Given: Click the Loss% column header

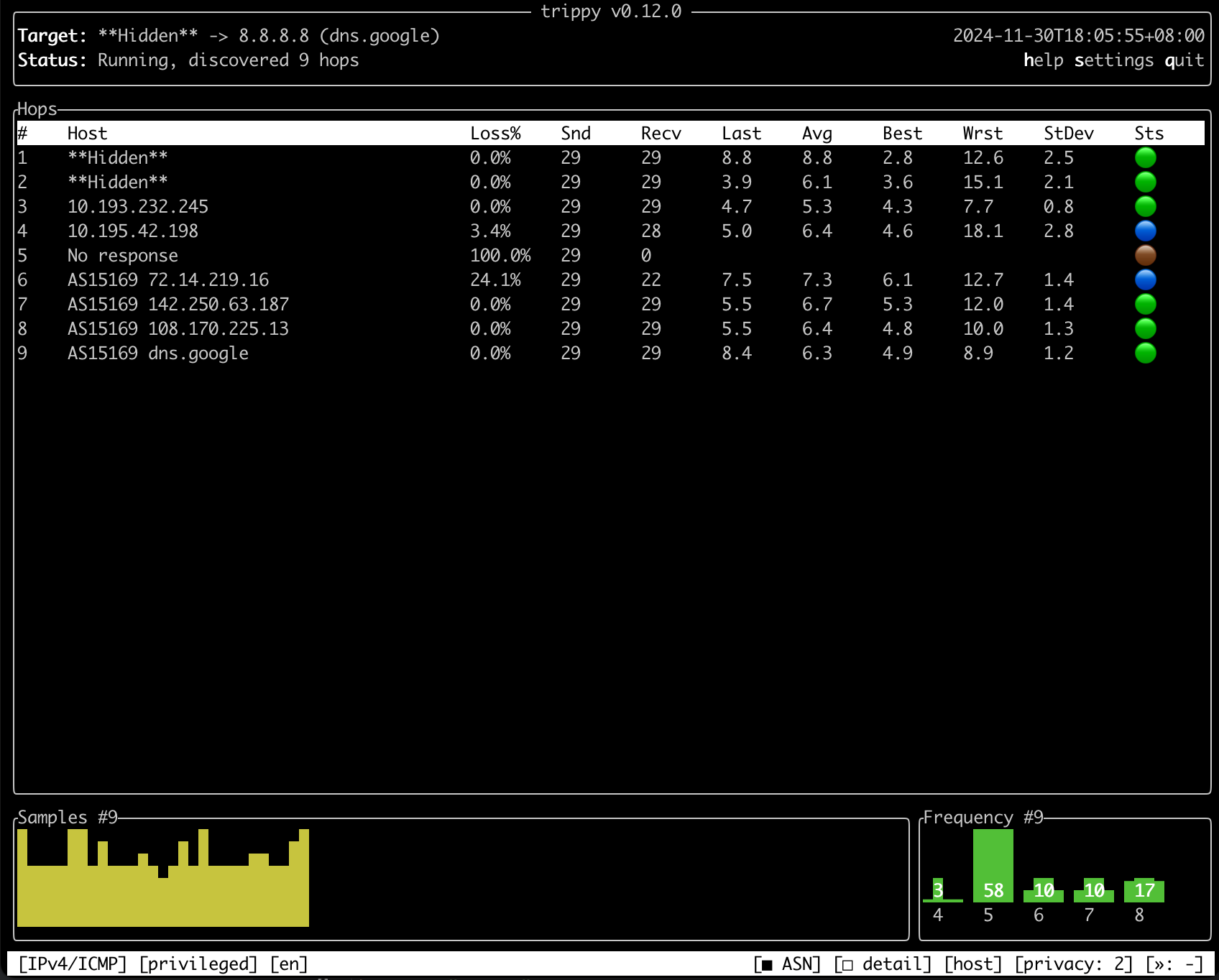Looking at the screenshot, I should coord(495,134).
